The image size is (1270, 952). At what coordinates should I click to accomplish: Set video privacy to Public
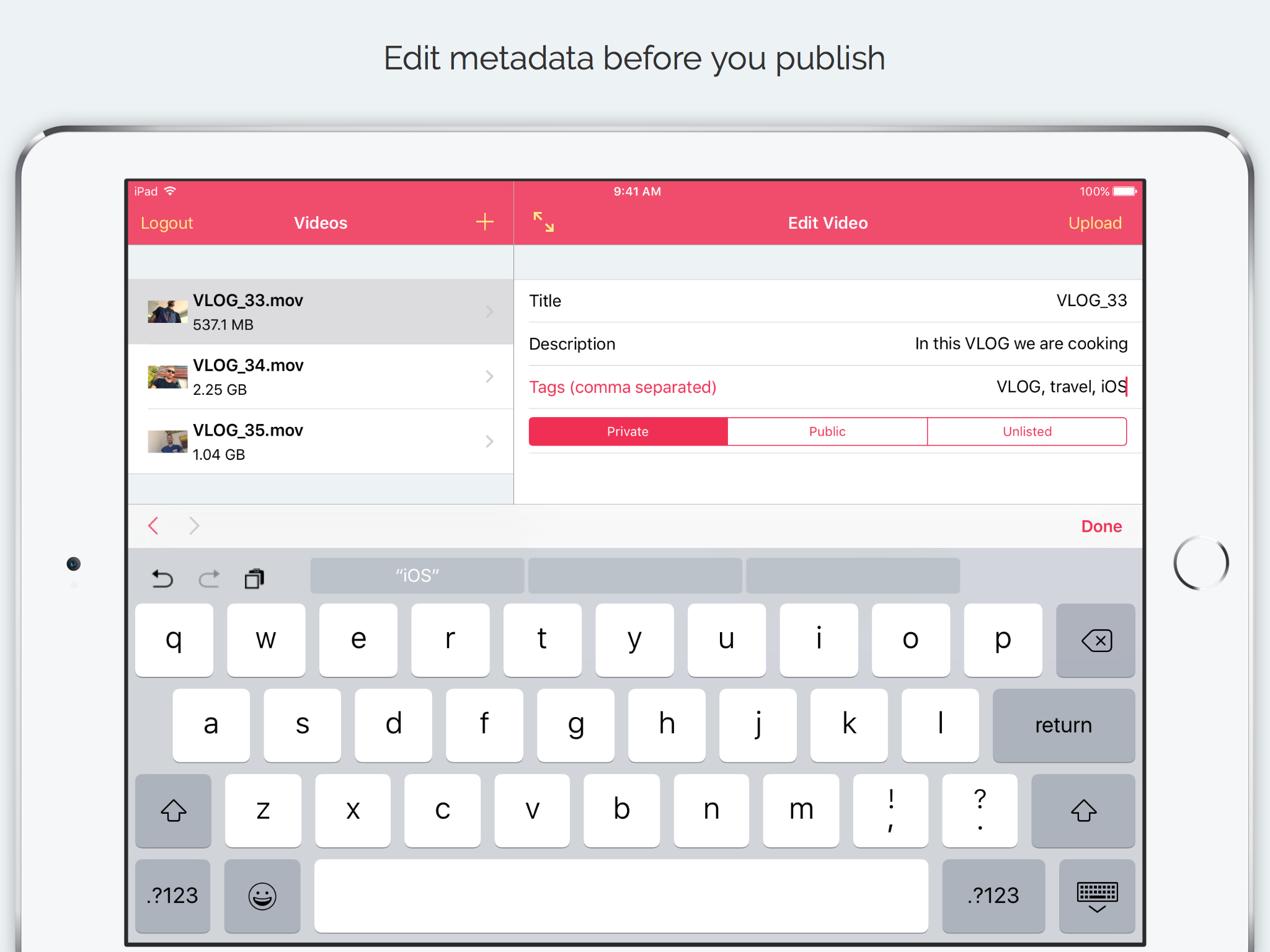pyautogui.click(x=827, y=431)
